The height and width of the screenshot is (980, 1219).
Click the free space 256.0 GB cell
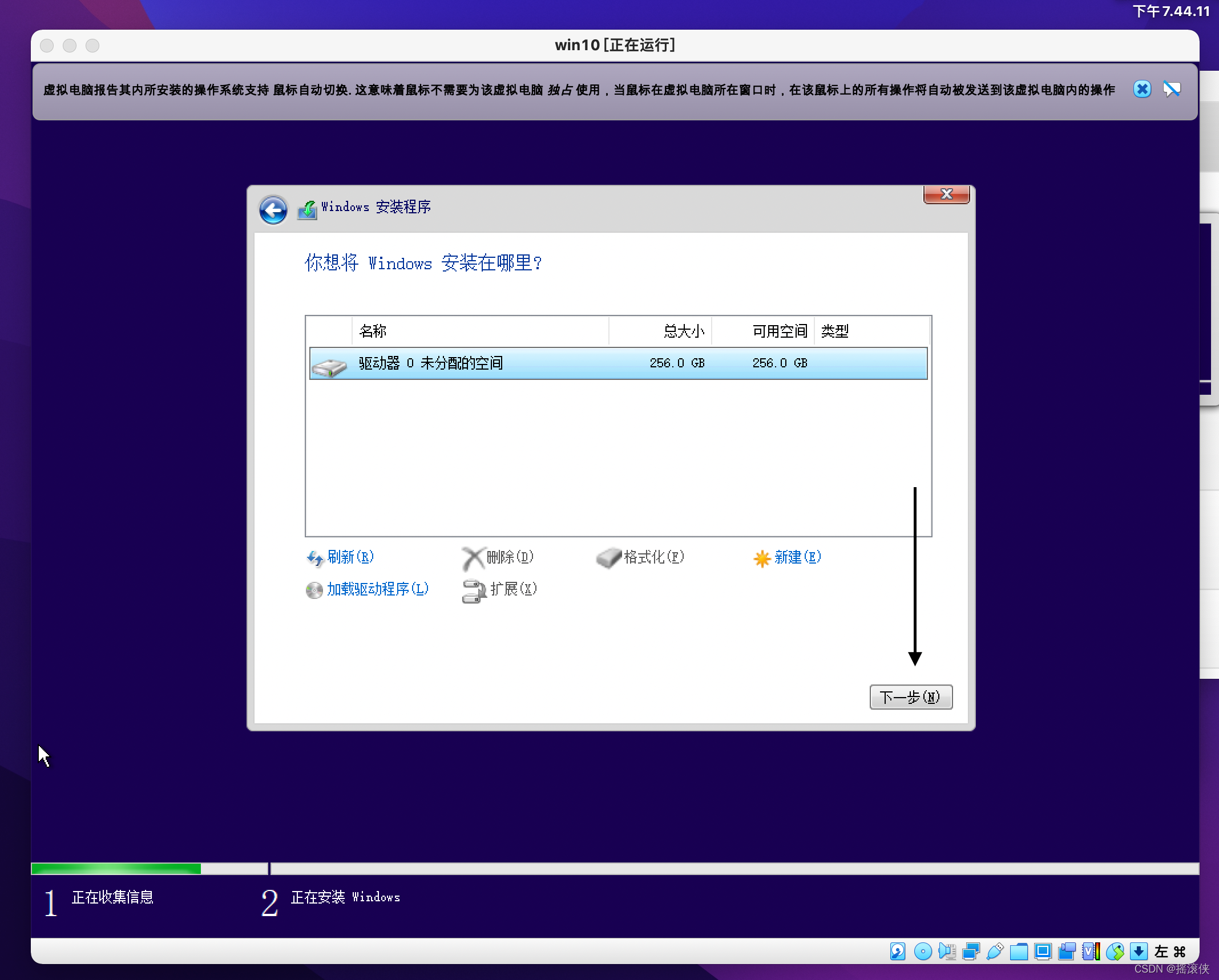[x=780, y=363]
